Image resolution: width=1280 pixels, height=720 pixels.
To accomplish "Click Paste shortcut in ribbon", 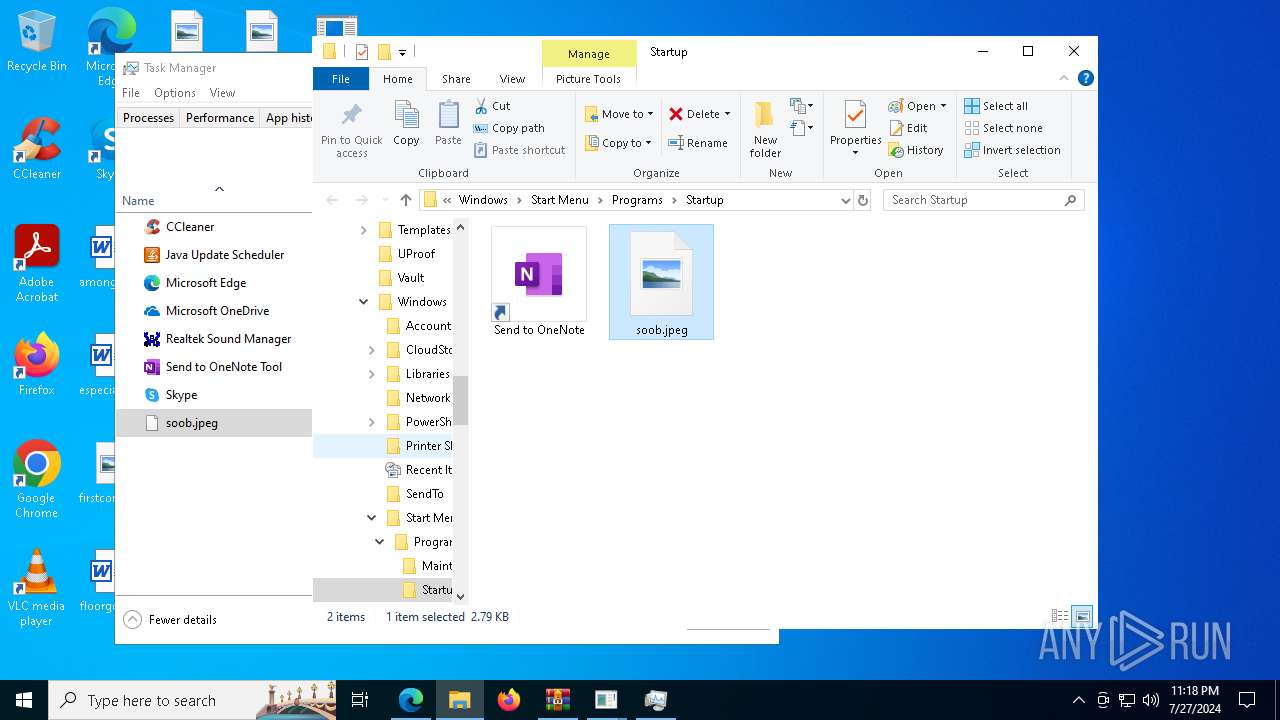I will pos(519,150).
